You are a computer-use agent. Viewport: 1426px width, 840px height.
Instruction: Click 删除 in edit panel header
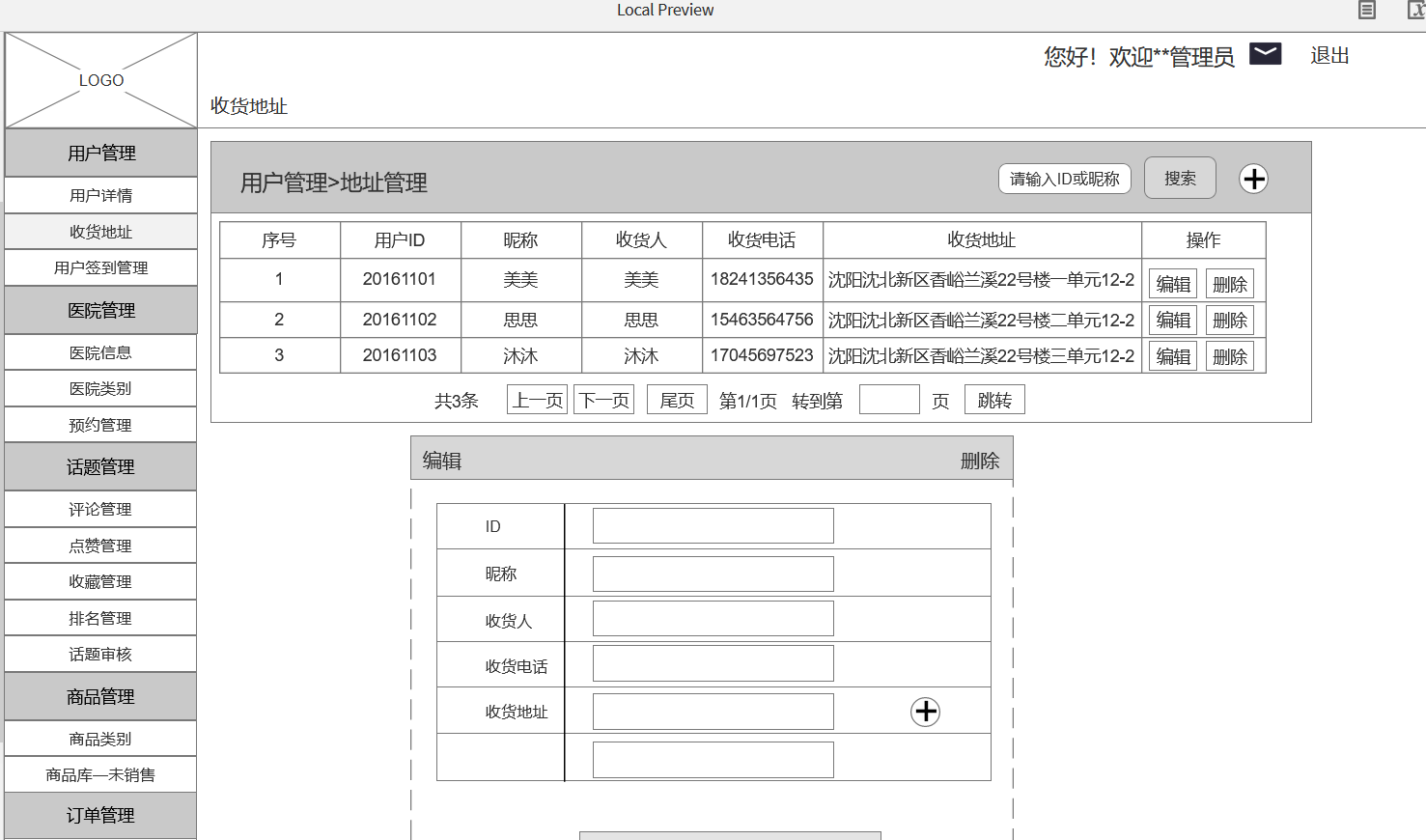tap(980, 462)
